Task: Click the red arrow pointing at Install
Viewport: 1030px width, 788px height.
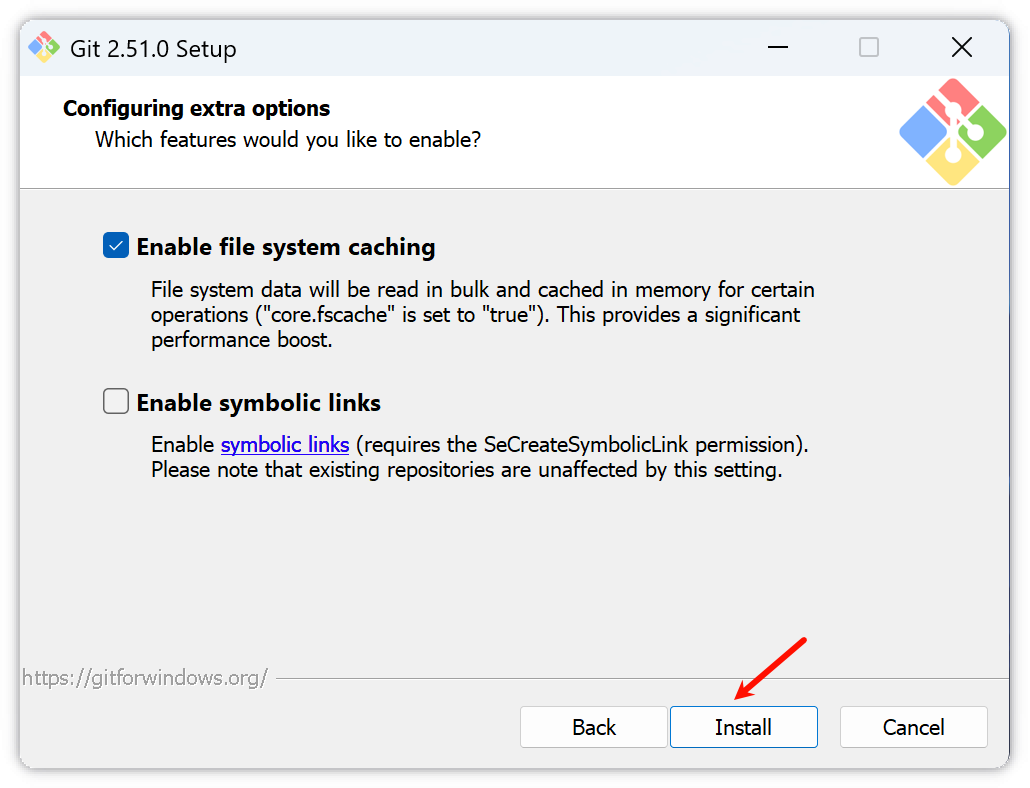Action: coord(770,667)
